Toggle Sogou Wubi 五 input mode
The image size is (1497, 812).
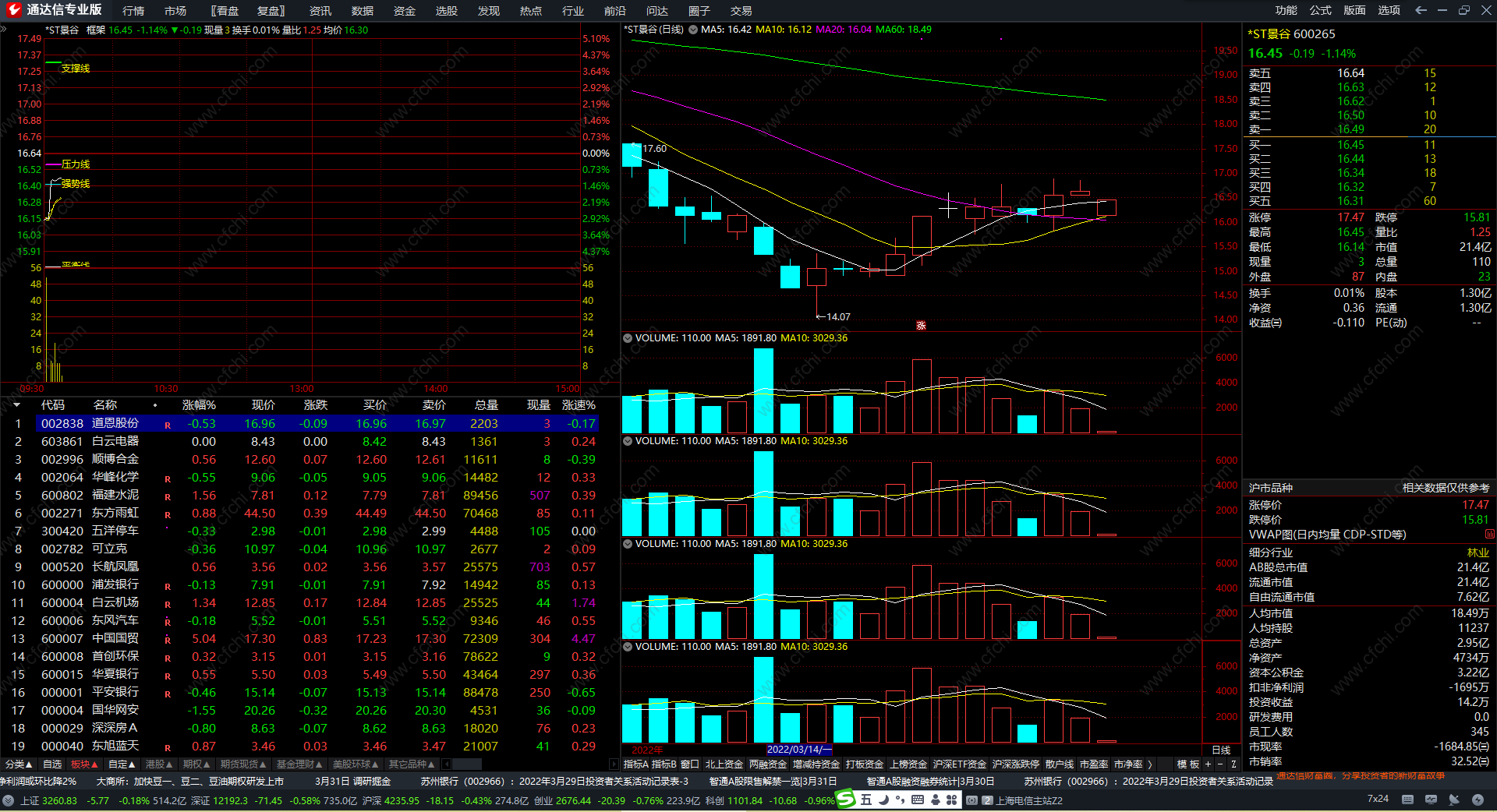(x=866, y=800)
